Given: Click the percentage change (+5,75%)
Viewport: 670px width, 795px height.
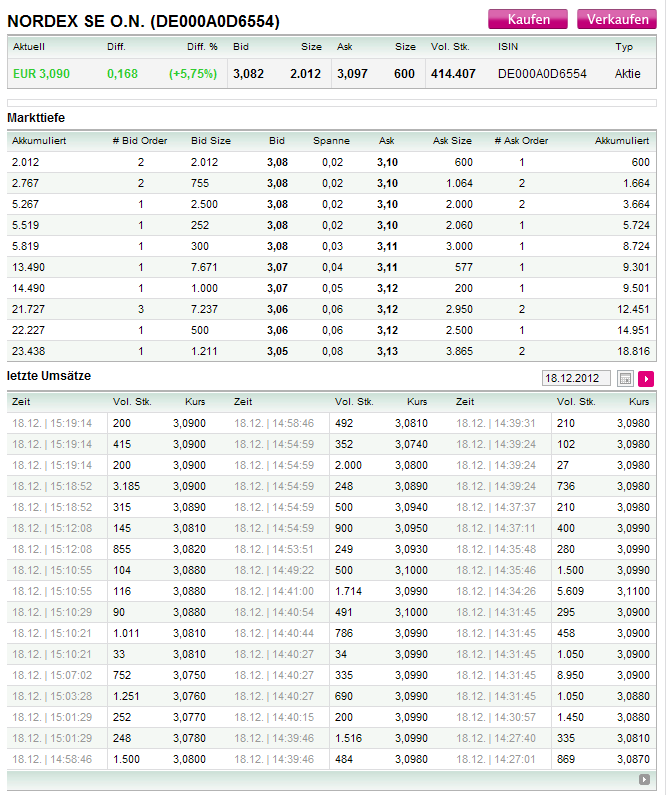Looking at the screenshot, I should click(x=193, y=74).
